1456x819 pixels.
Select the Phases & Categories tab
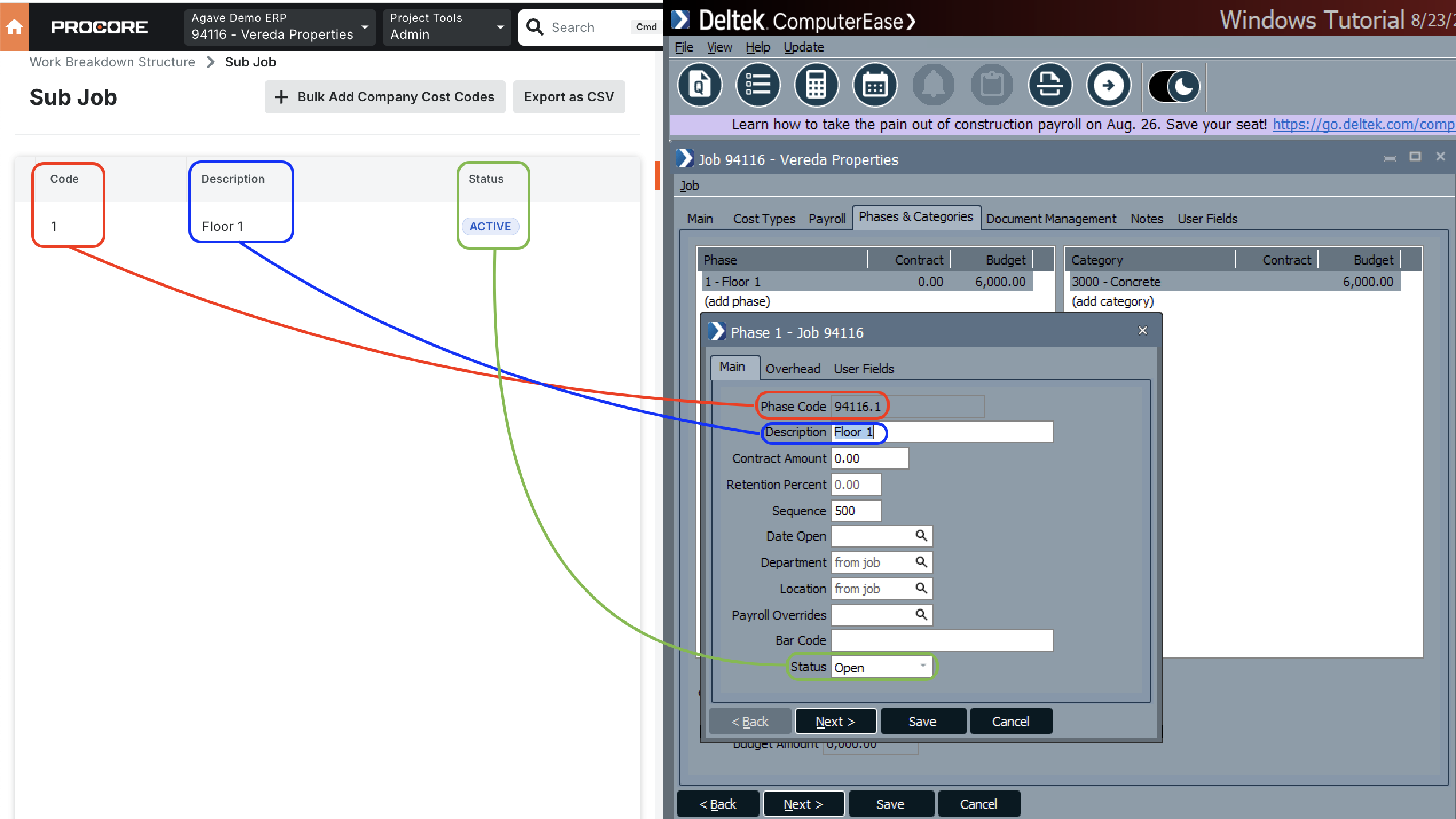click(916, 217)
